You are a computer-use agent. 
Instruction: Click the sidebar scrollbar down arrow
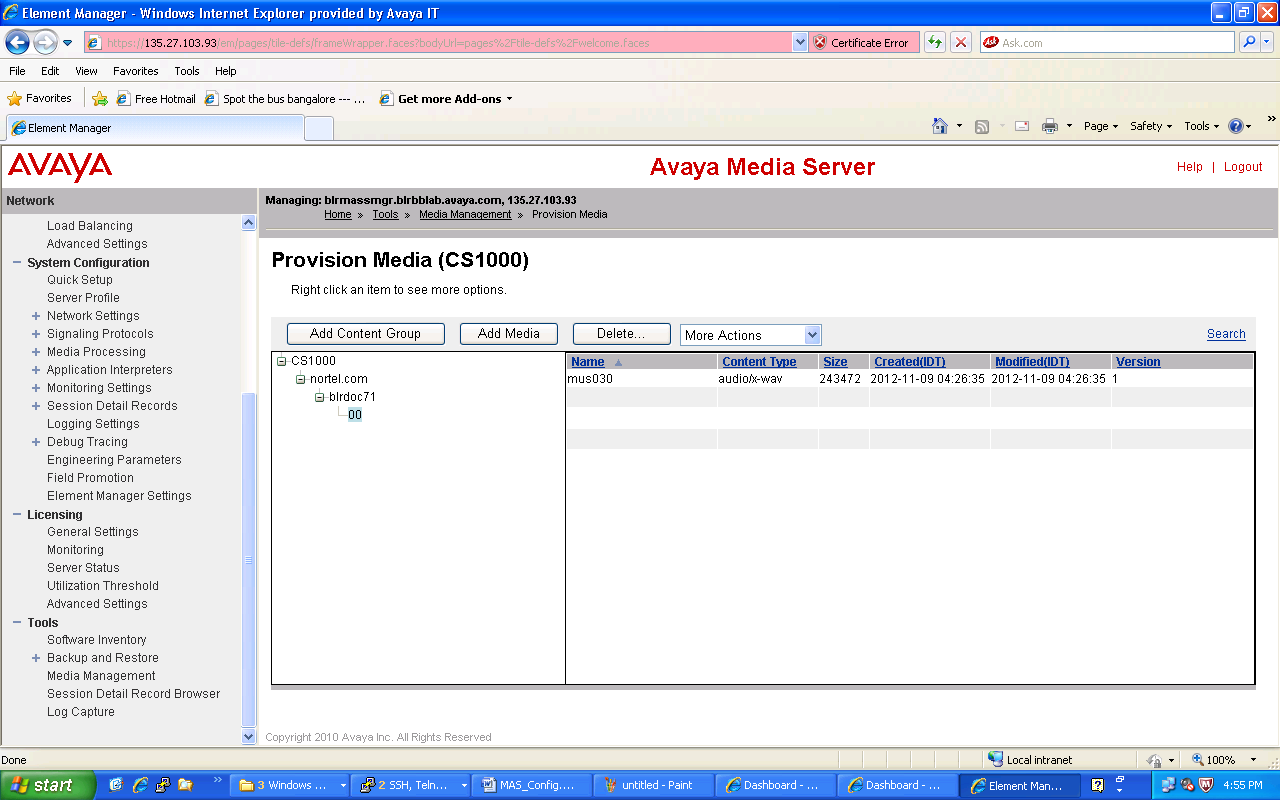(x=249, y=737)
